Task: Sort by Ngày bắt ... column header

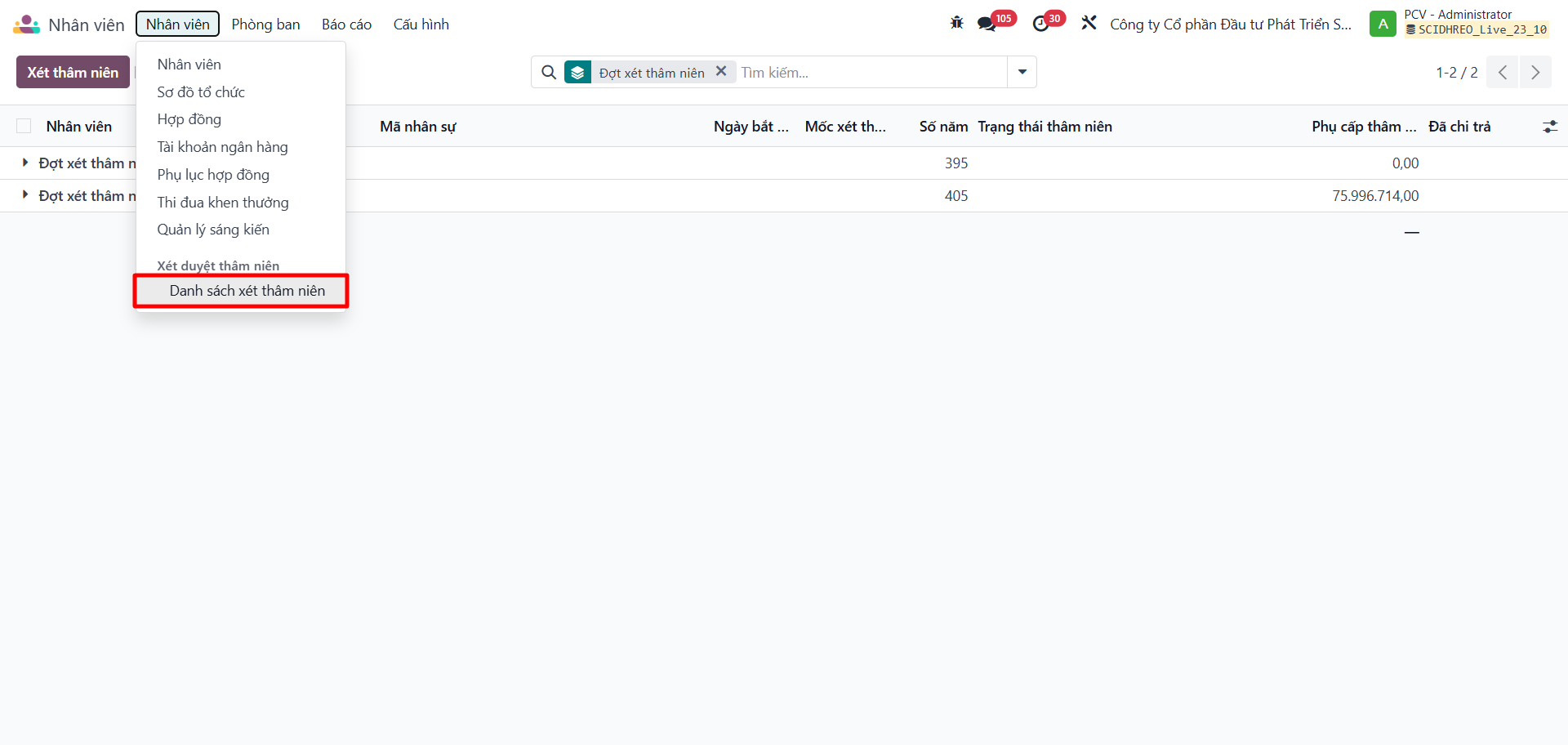Action: (751, 127)
